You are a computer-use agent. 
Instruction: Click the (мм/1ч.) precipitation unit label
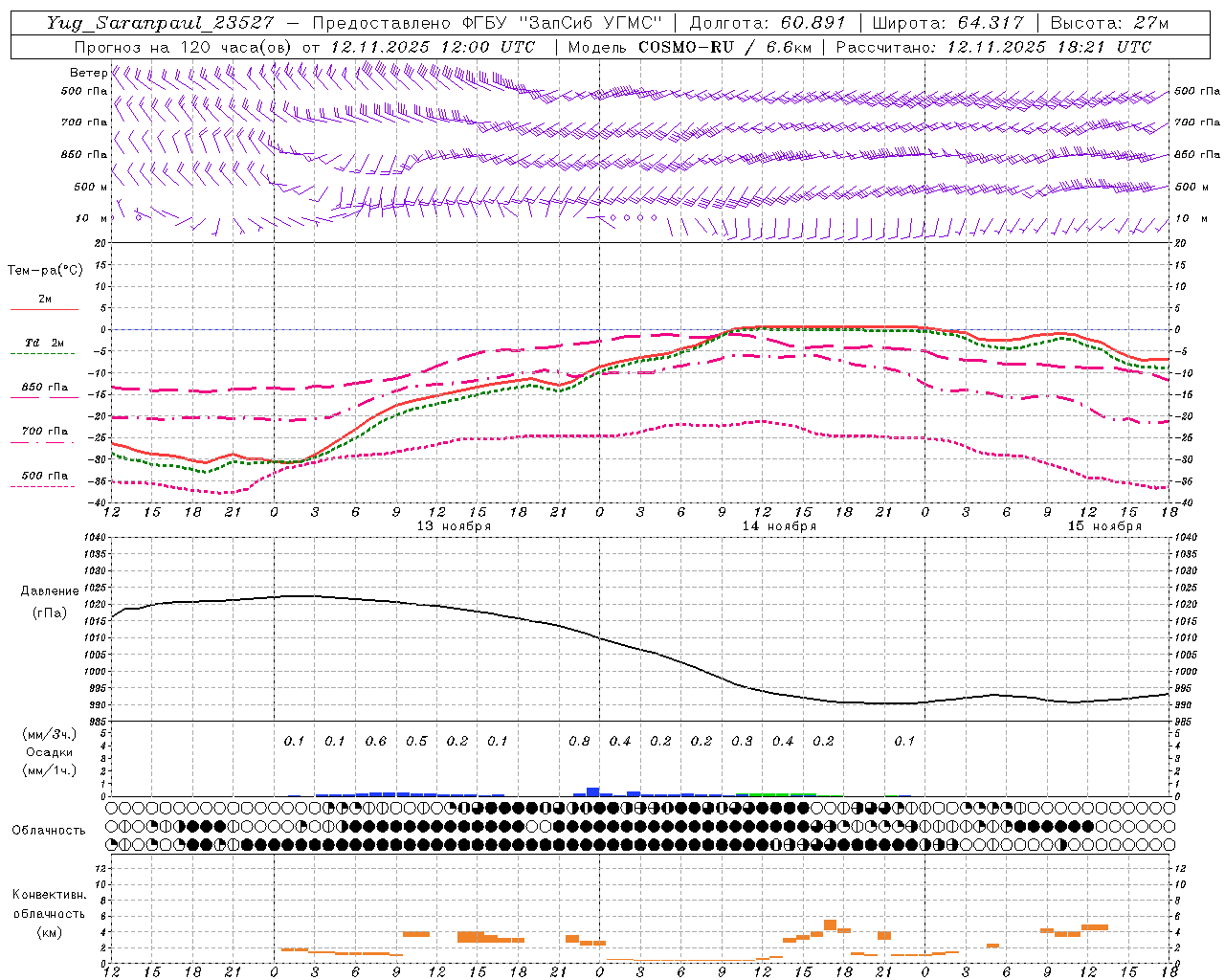pos(50,771)
